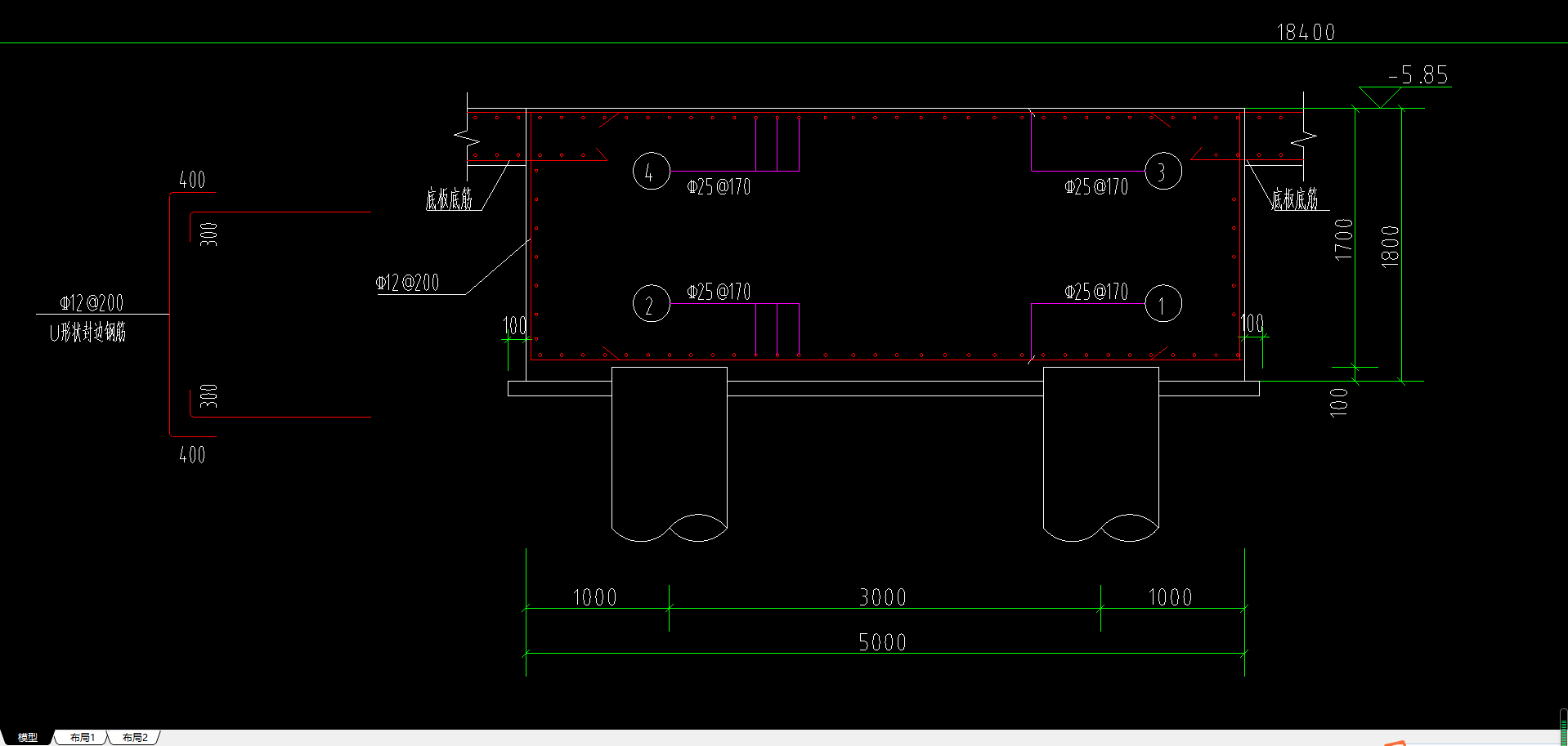Switch to the 模型 tab
Viewport: 1568px width, 746px height.
coord(27,737)
